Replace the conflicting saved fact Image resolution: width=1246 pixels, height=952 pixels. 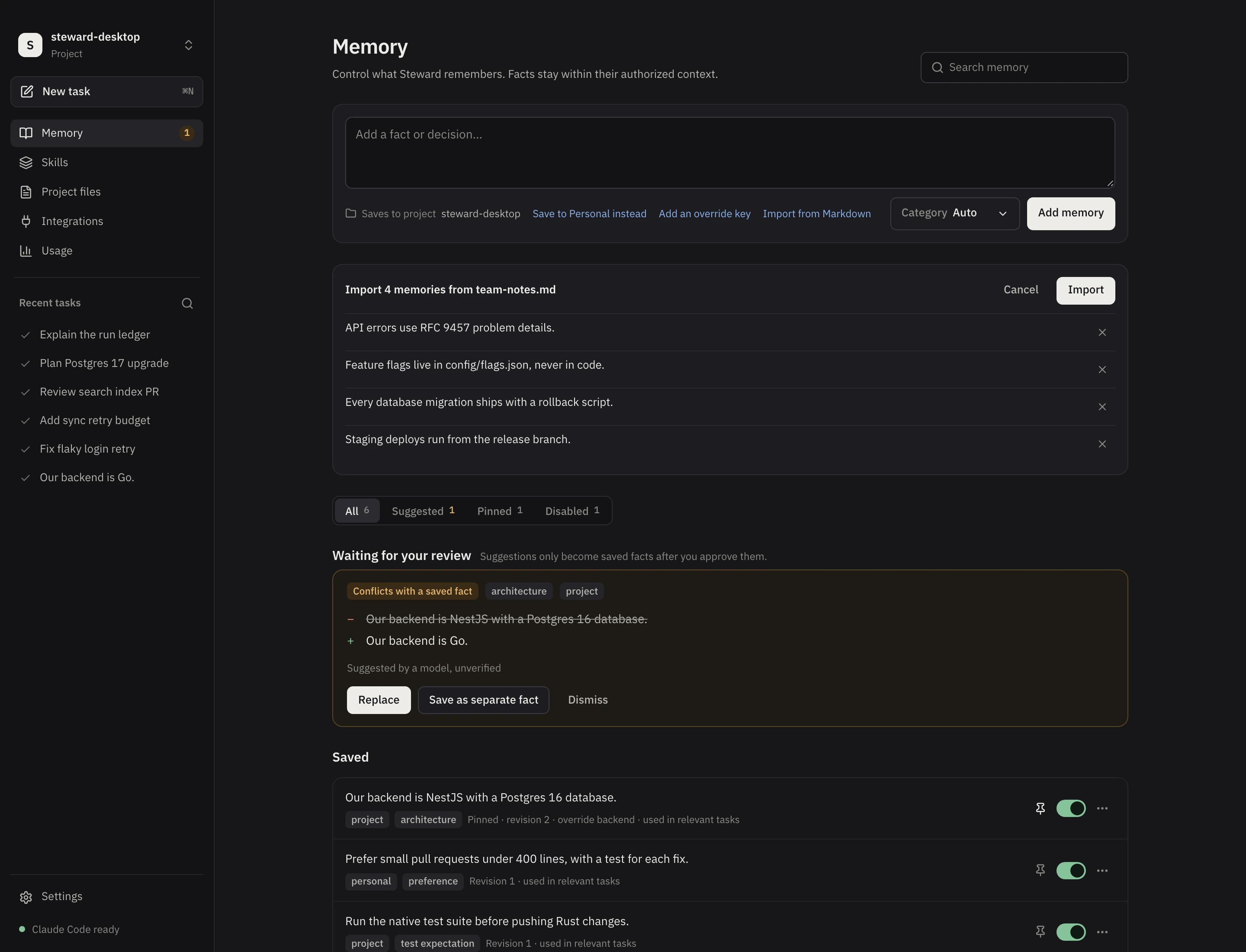point(379,701)
